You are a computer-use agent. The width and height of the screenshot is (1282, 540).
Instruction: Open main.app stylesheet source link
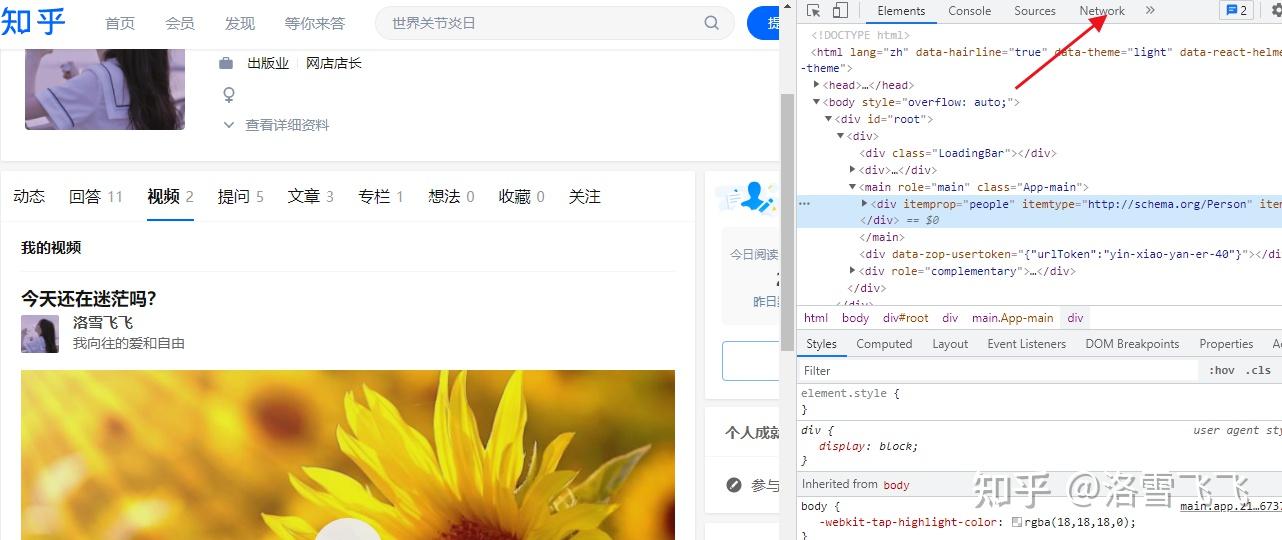tap(1230, 506)
